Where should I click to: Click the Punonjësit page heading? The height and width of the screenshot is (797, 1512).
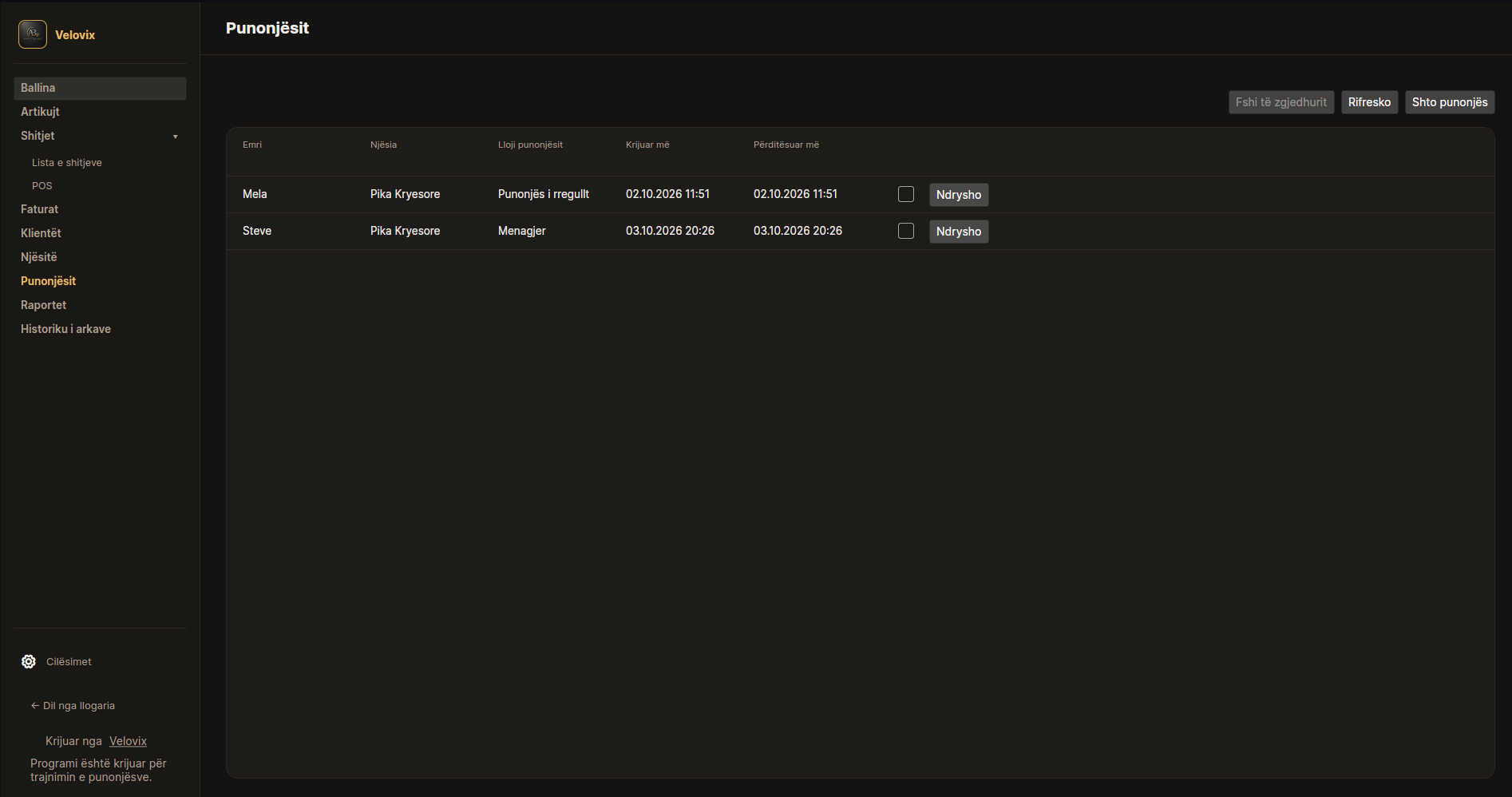point(267,28)
